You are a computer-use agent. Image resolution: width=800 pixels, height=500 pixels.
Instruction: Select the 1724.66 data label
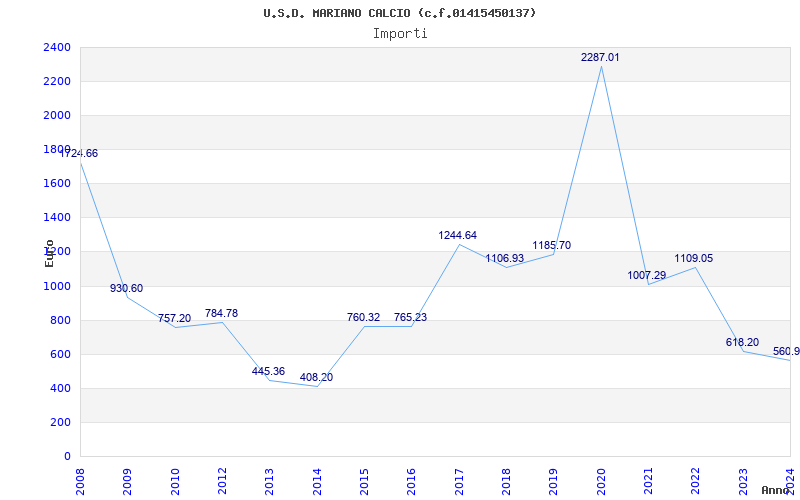pos(79,153)
